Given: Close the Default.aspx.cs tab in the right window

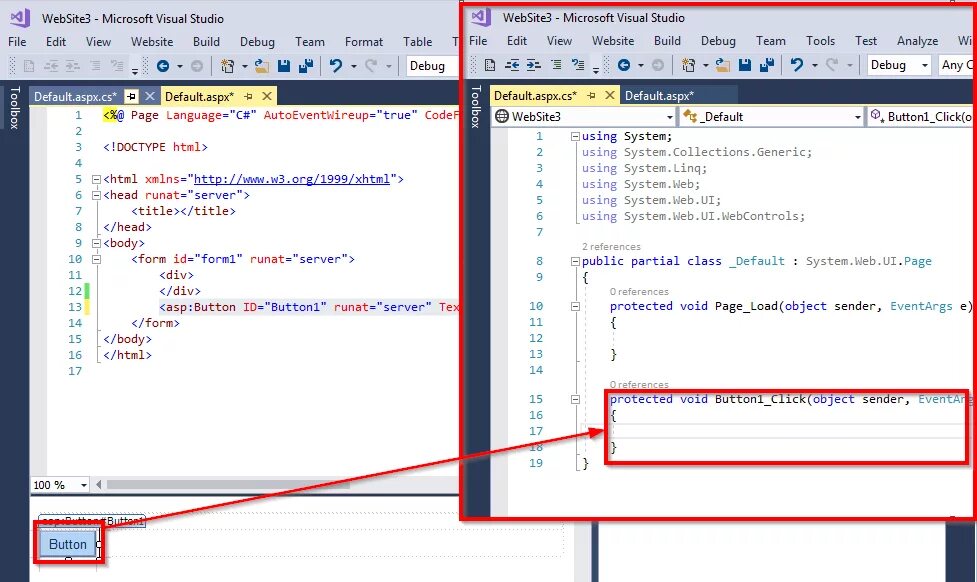Looking at the screenshot, I should [x=610, y=95].
